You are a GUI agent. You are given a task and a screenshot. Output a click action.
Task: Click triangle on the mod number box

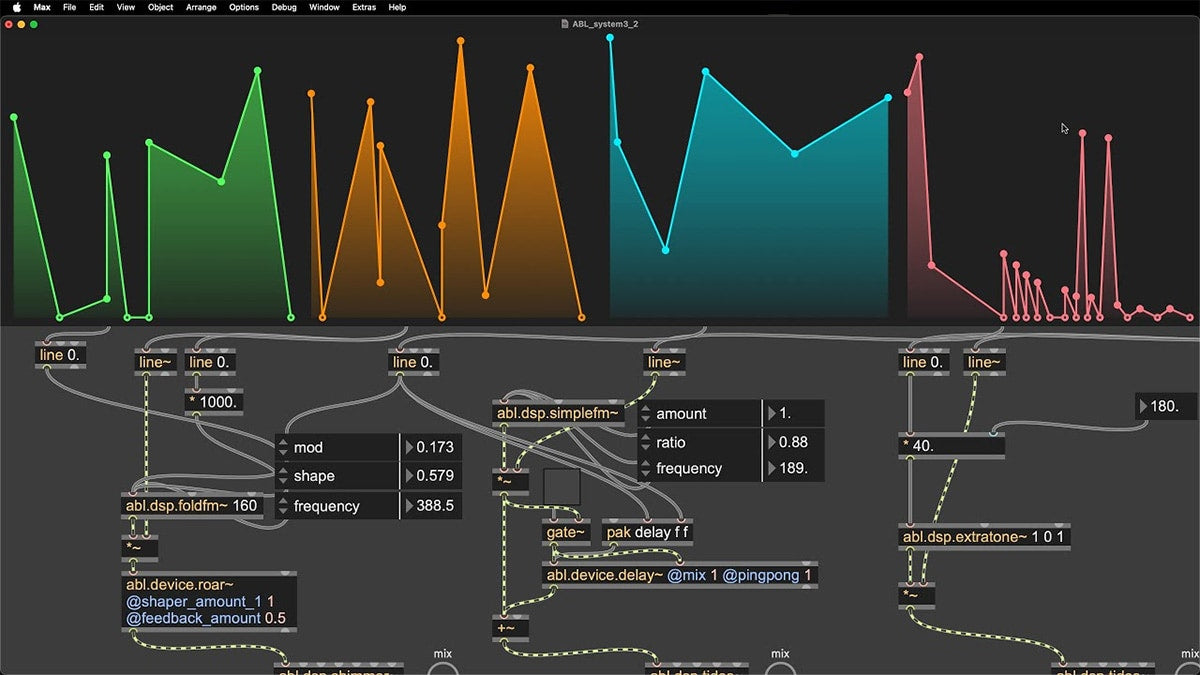(x=408, y=448)
